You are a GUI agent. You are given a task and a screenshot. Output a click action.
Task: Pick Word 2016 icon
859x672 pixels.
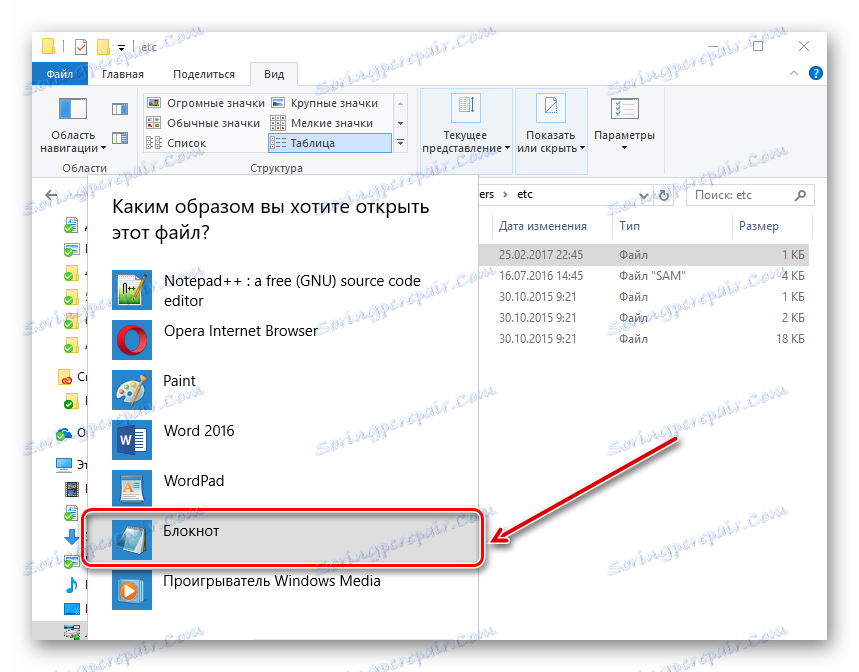tap(132, 440)
